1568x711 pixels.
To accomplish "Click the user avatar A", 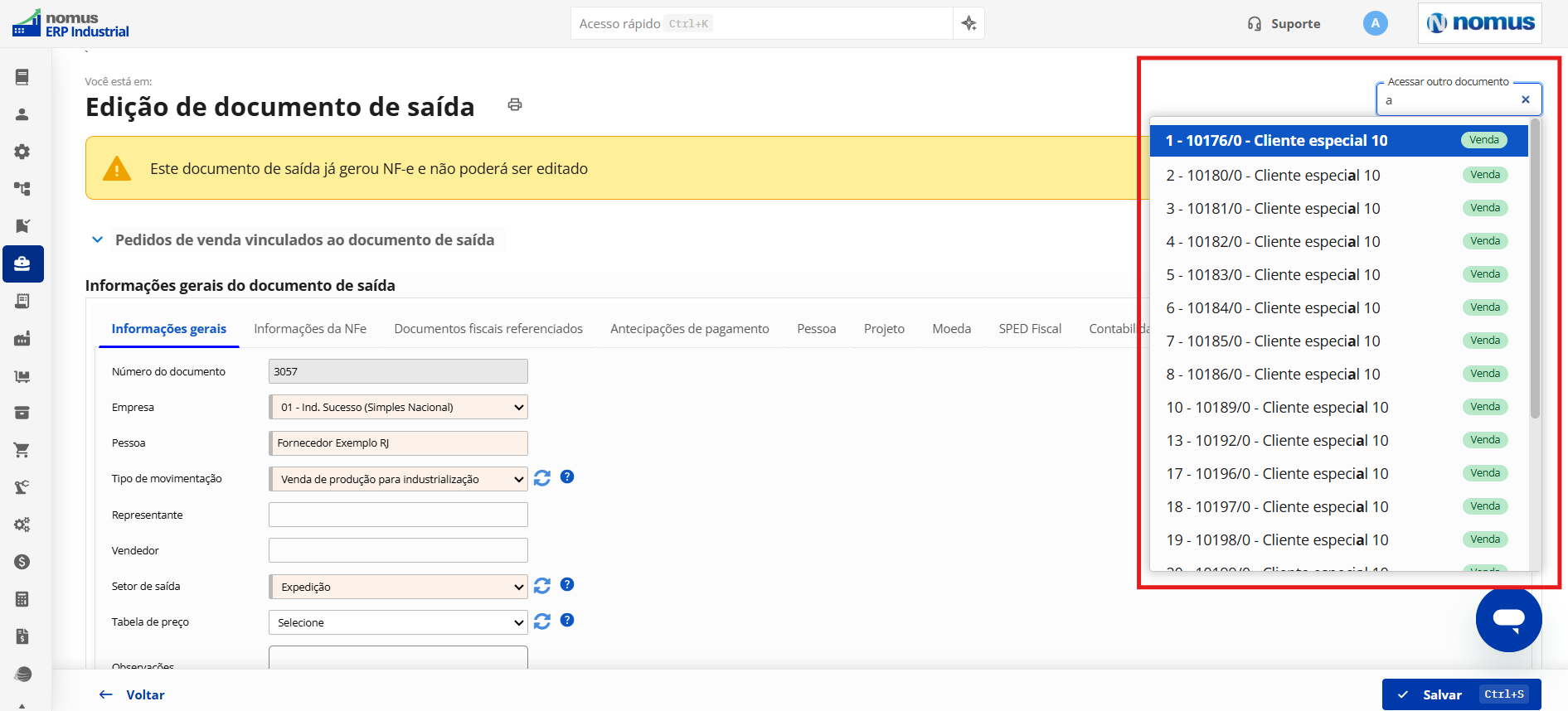I will 1375,23.
